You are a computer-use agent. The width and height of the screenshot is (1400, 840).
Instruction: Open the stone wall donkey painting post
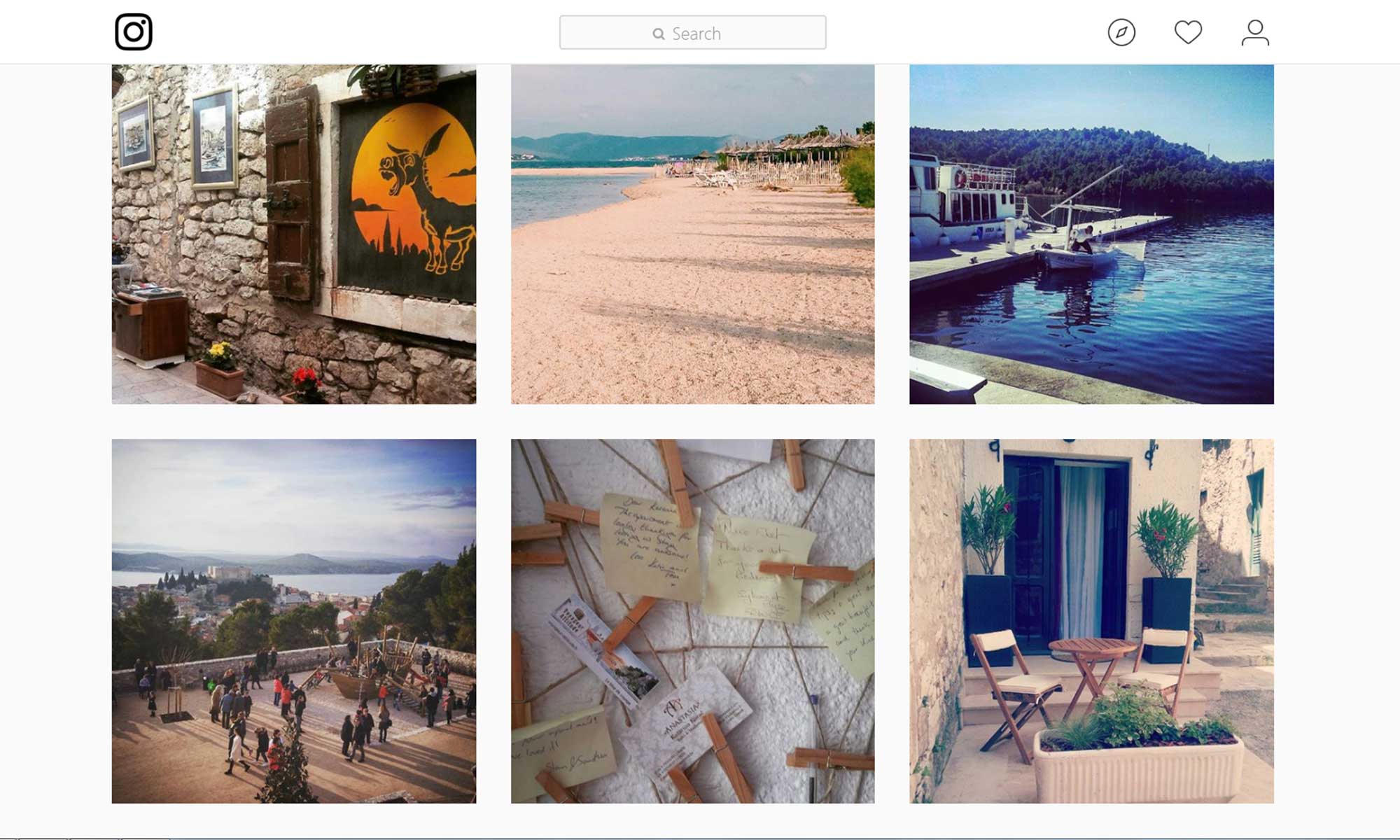pyautogui.click(x=294, y=234)
